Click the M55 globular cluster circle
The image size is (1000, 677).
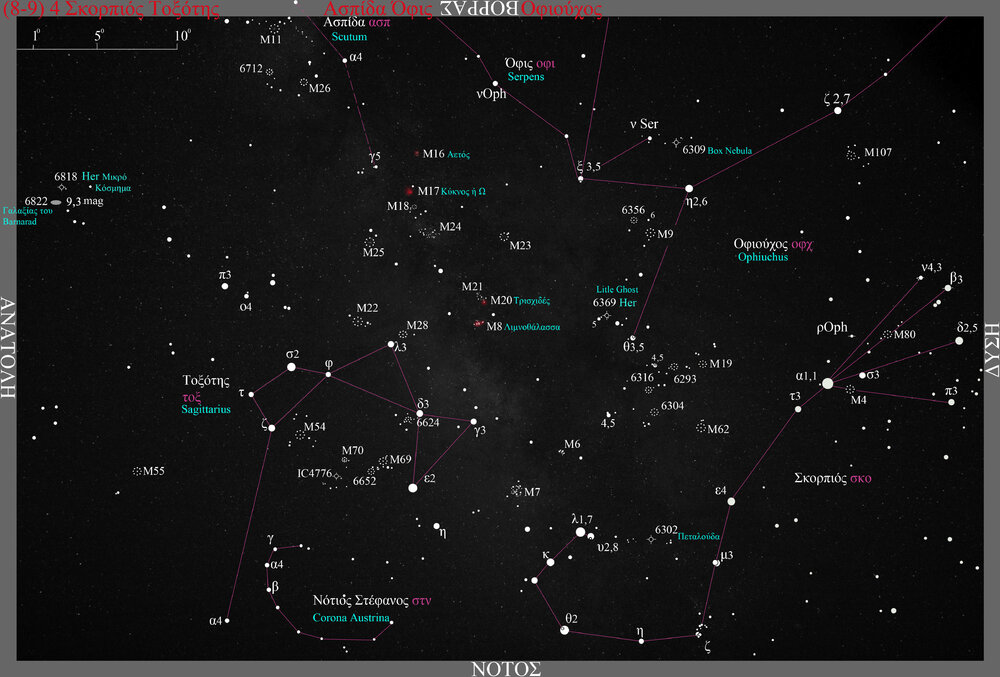[137, 471]
